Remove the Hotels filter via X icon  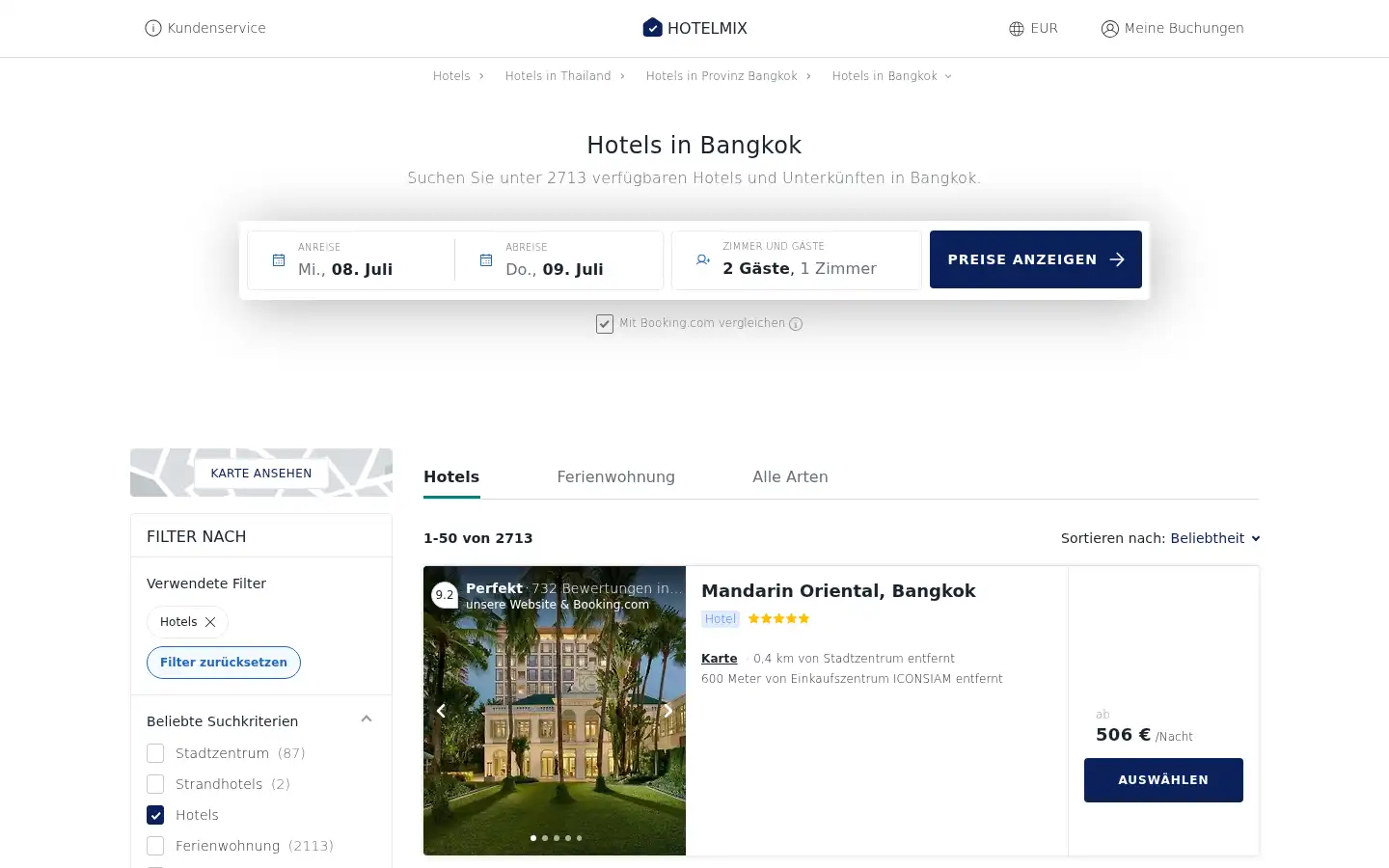[210, 622]
